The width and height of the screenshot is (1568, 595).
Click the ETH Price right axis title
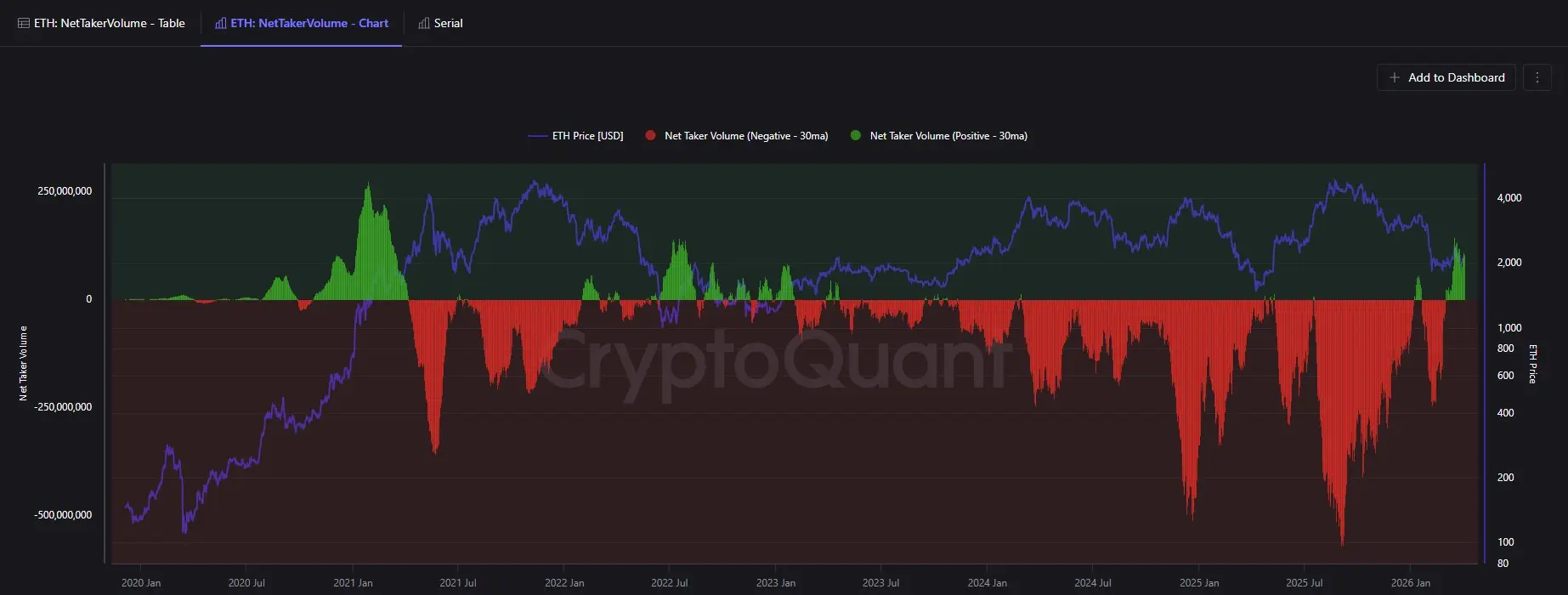click(1533, 364)
